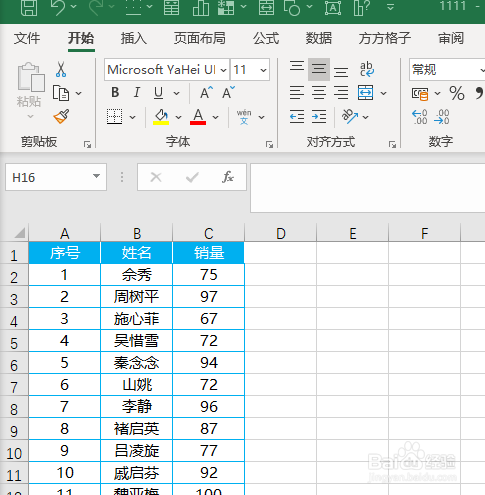Set middle vertical alignment

(319, 69)
